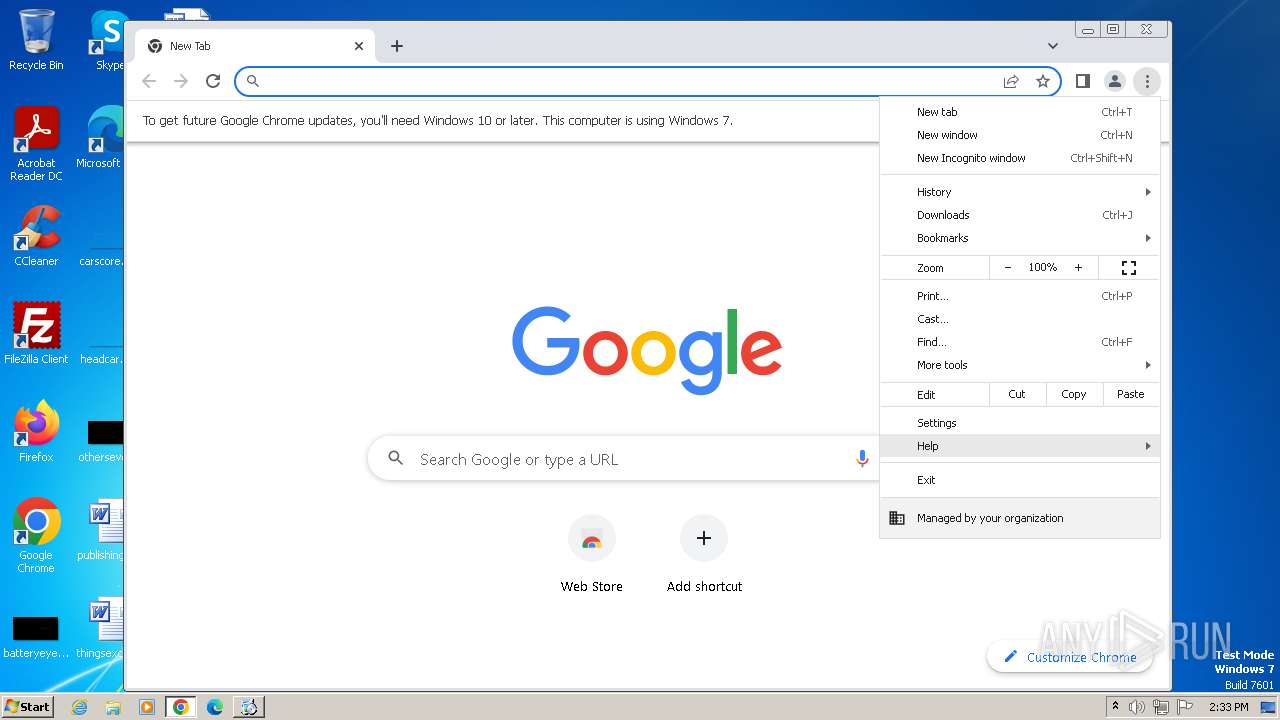Viewport: 1280px width, 720px height.
Task: Click the forward navigation arrow
Action: pyautogui.click(x=181, y=81)
